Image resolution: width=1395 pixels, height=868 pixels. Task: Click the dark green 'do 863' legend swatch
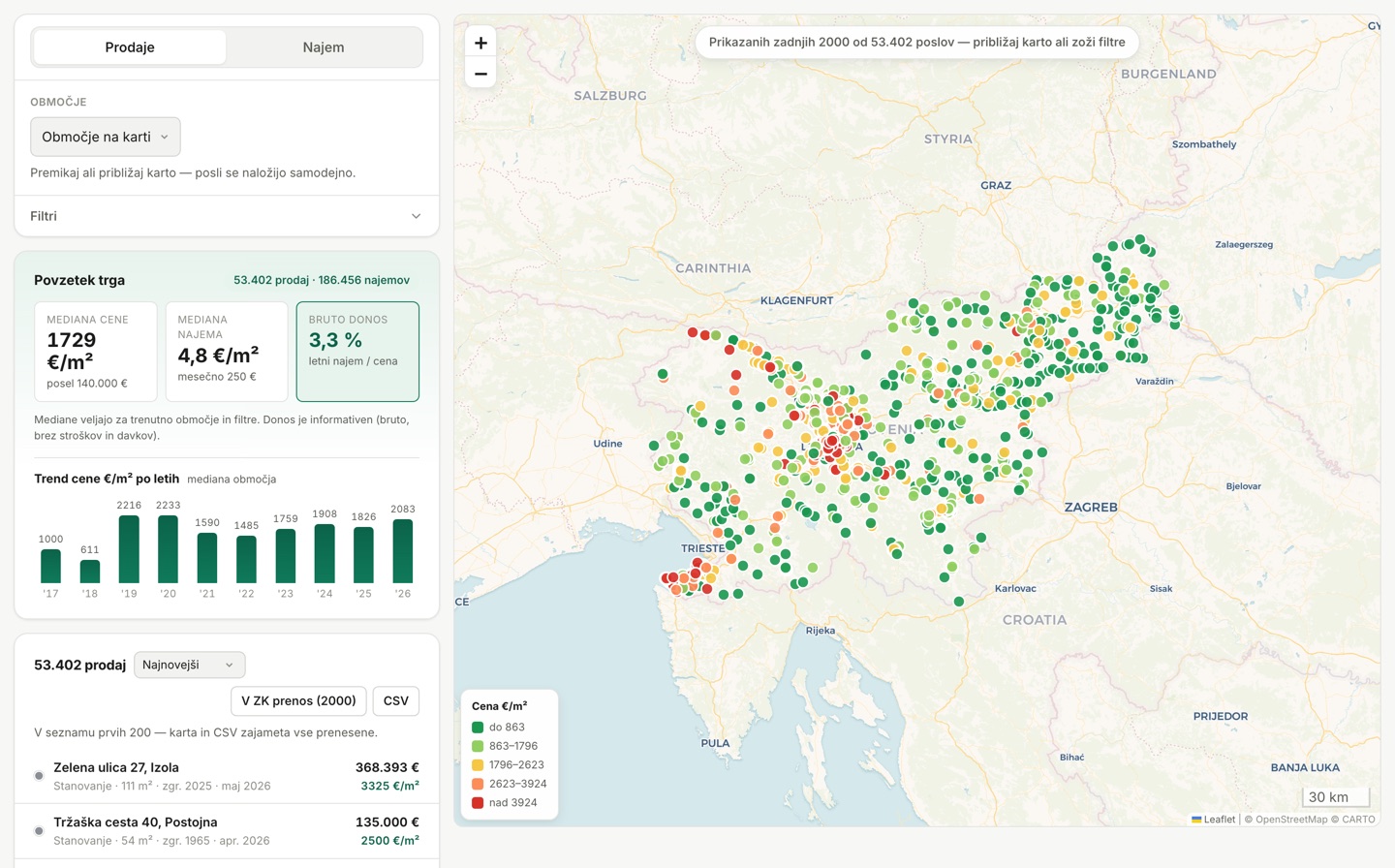[x=478, y=728]
